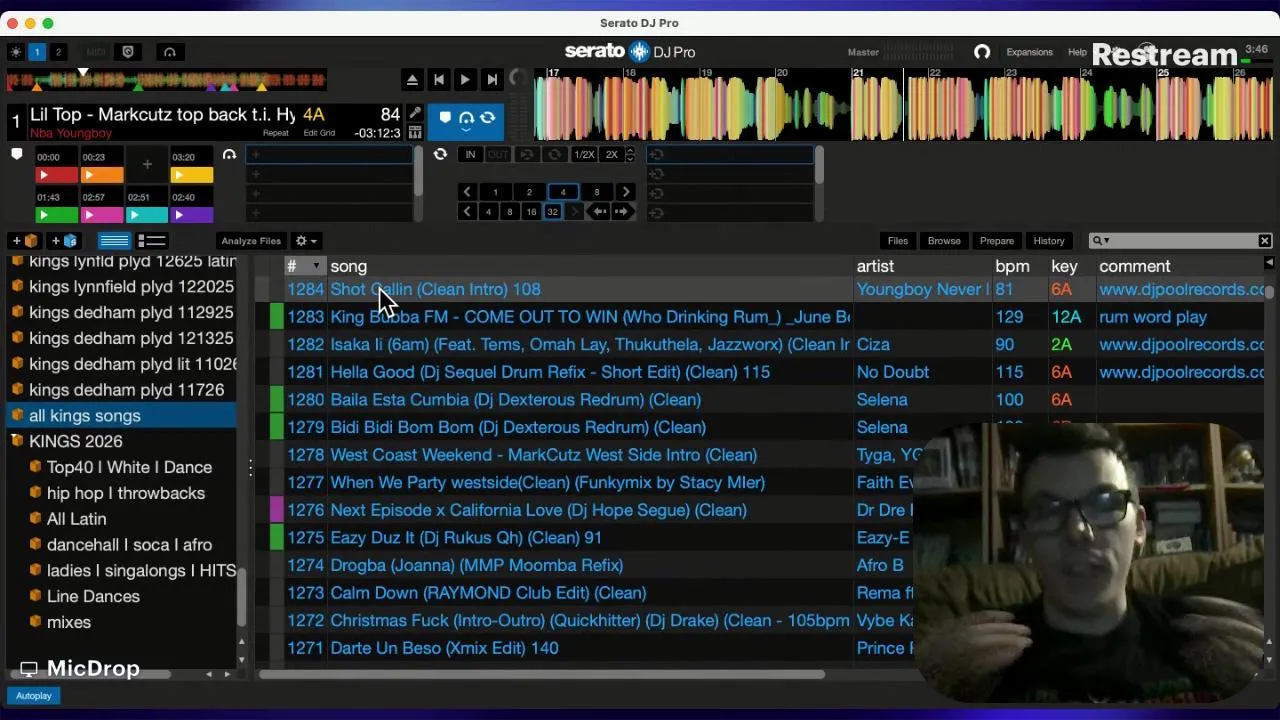The height and width of the screenshot is (720, 1280).
Task: Select 2-beat auto loop
Action: [x=529, y=192]
